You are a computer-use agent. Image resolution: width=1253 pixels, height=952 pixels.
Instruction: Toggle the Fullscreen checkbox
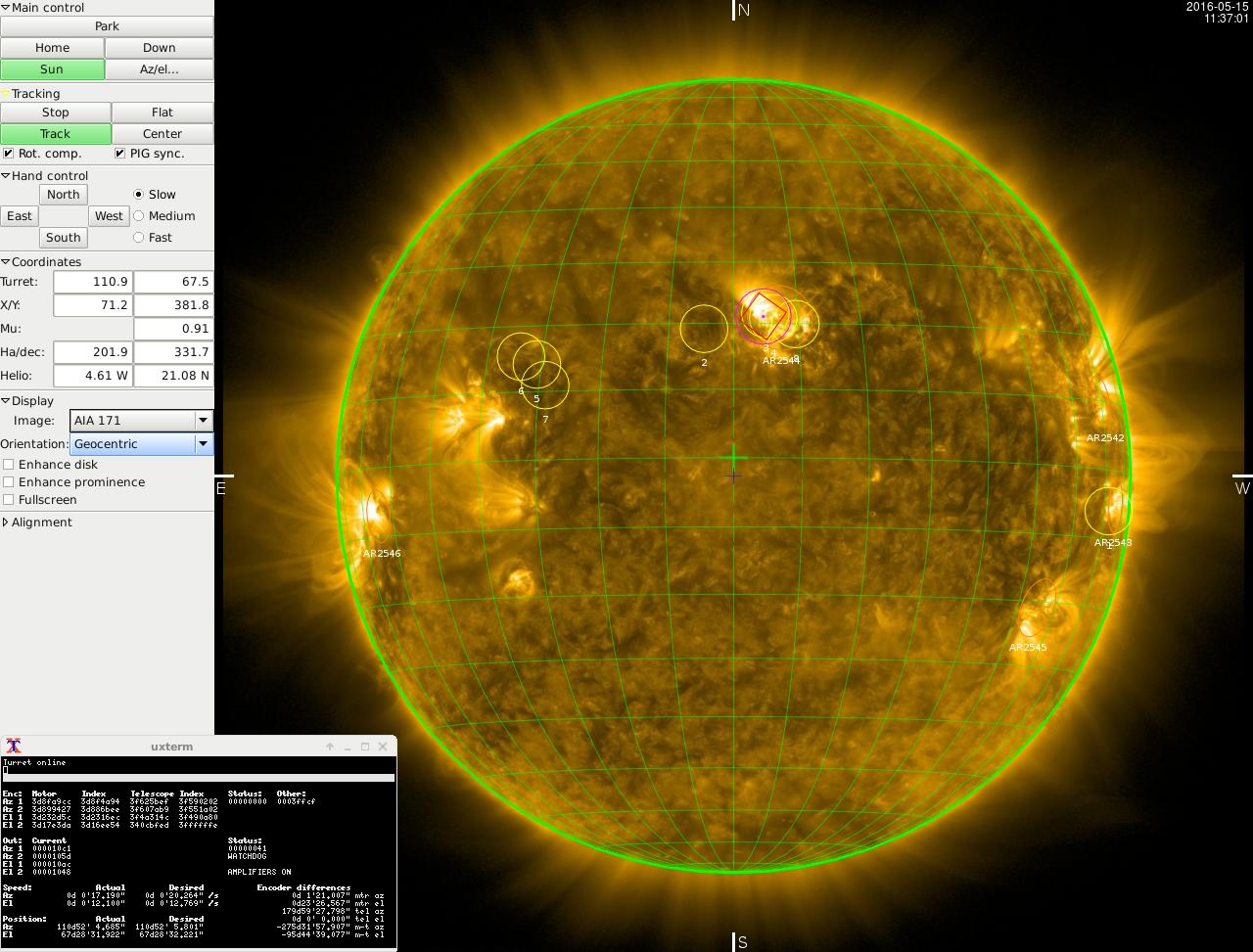pos(9,500)
